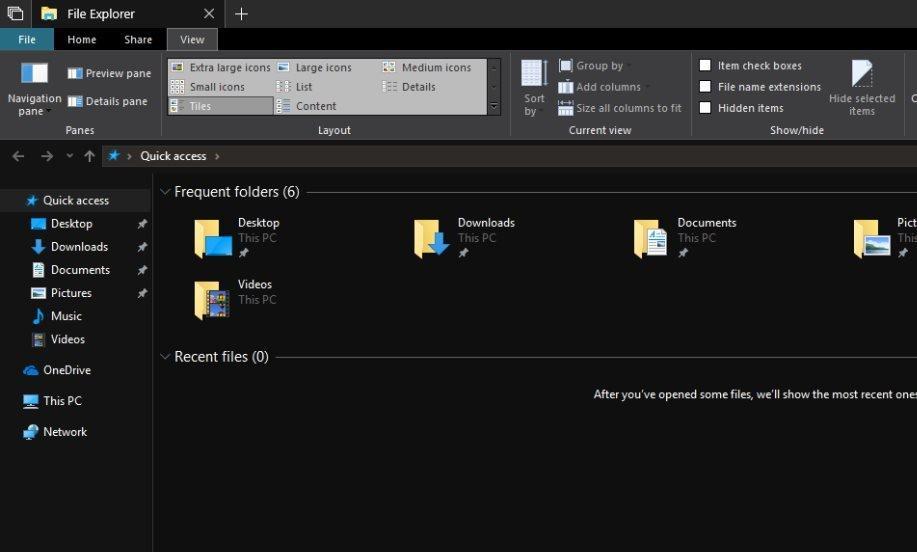Switch layout to Extra large icons
Screen dimensions: 917x552
220,67
